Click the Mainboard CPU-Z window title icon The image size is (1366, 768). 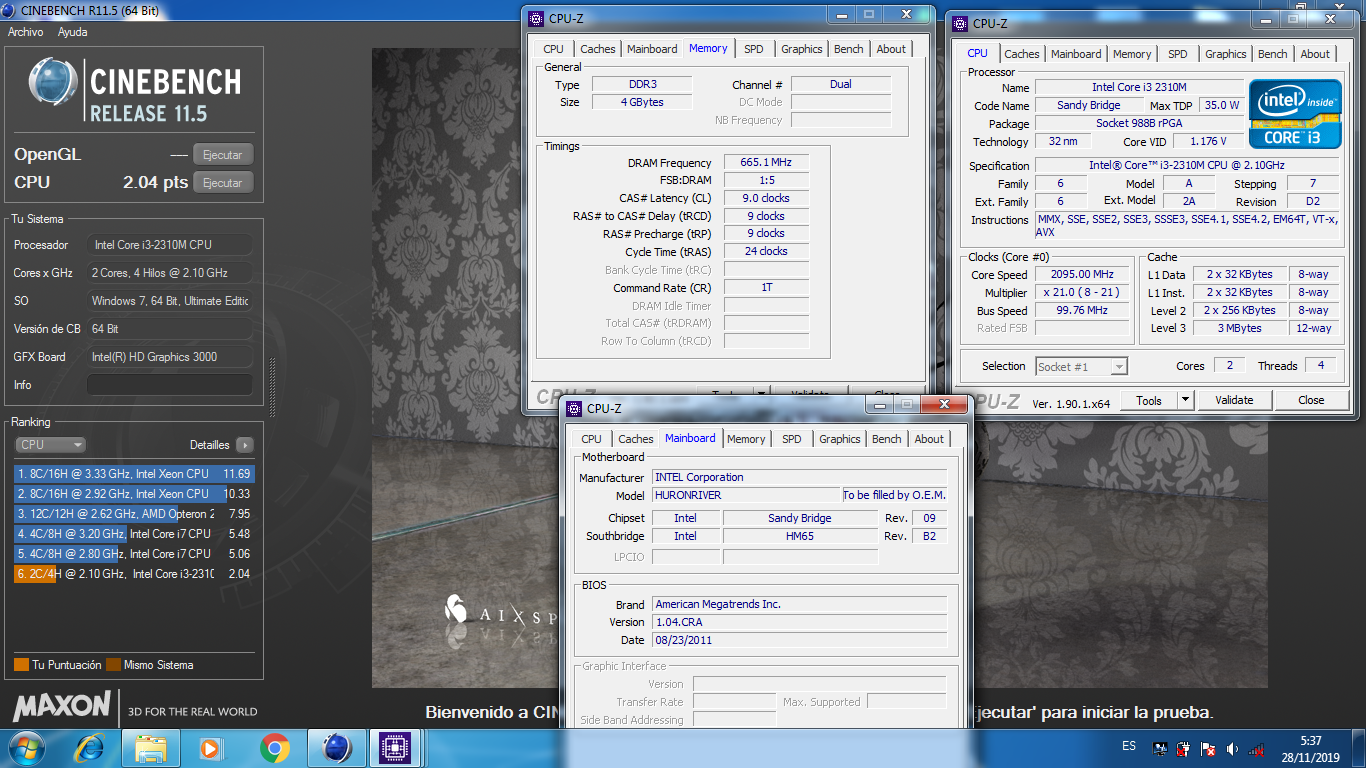[x=574, y=408]
